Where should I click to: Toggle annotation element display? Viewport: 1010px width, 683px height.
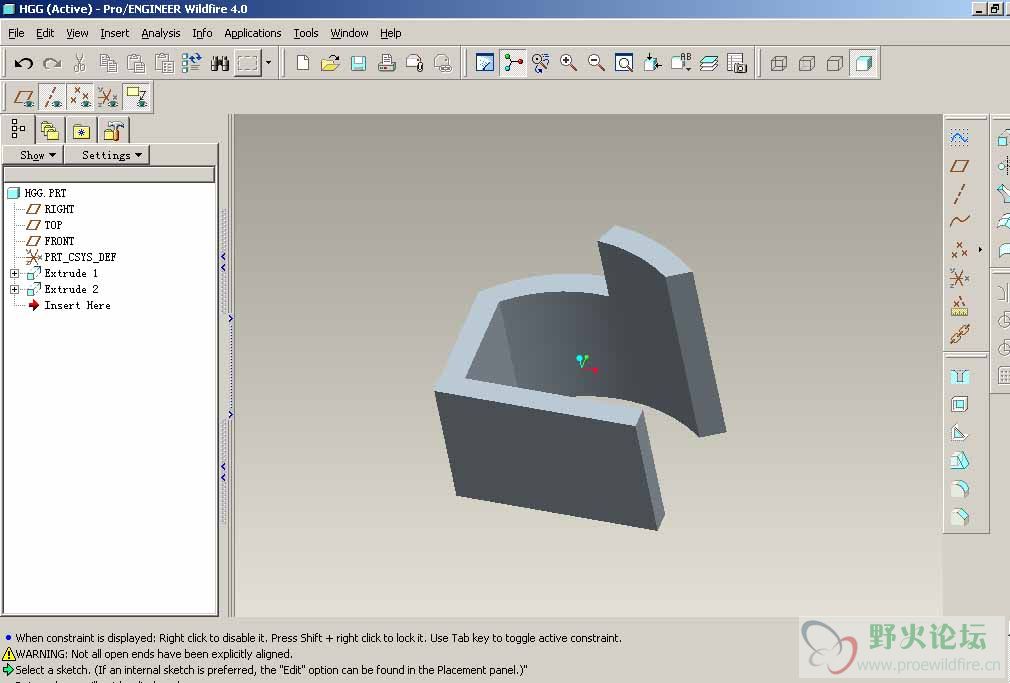(x=137, y=98)
